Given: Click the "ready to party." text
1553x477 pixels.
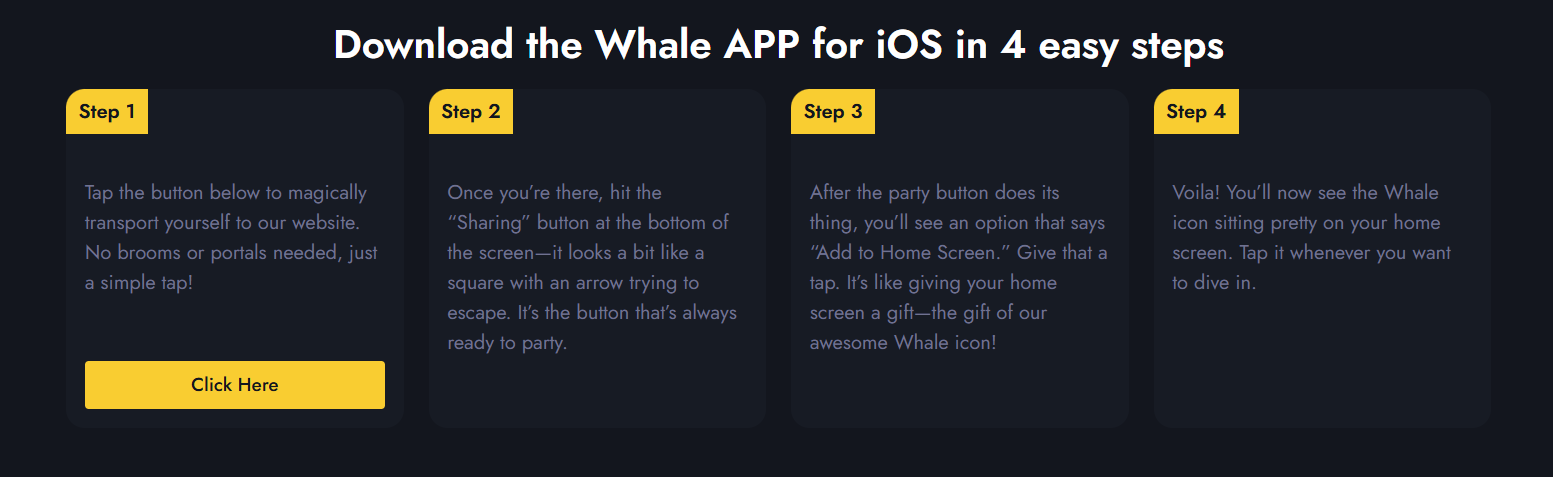Looking at the screenshot, I should (507, 343).
